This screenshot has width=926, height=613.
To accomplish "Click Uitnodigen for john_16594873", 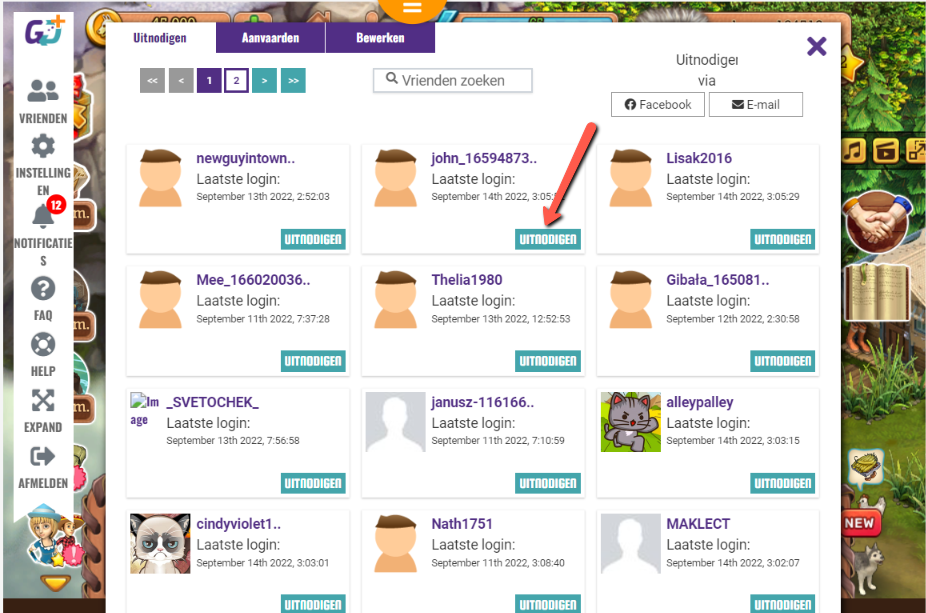I will [547, 239].
